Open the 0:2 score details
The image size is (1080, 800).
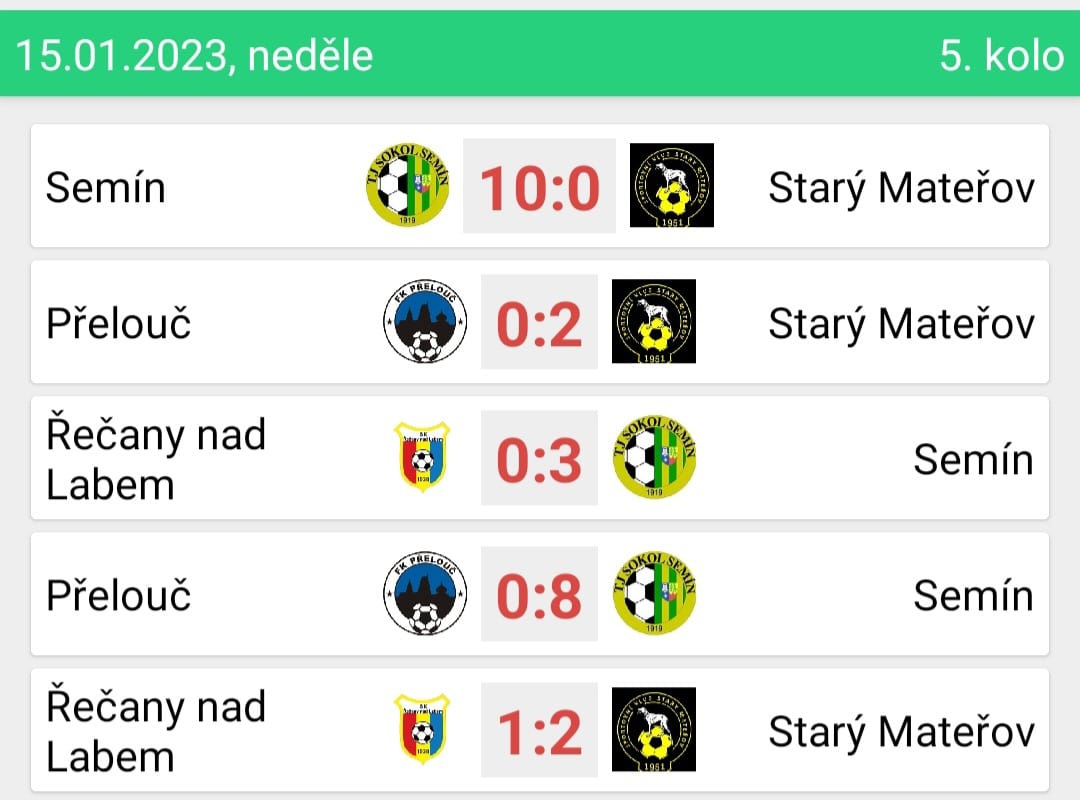(539, 322)
